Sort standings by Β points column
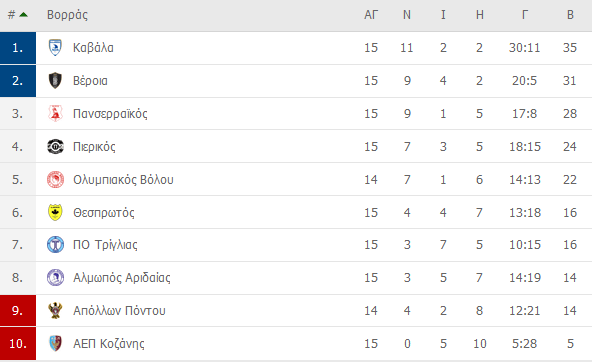The image size is (592, 362). 570,15
